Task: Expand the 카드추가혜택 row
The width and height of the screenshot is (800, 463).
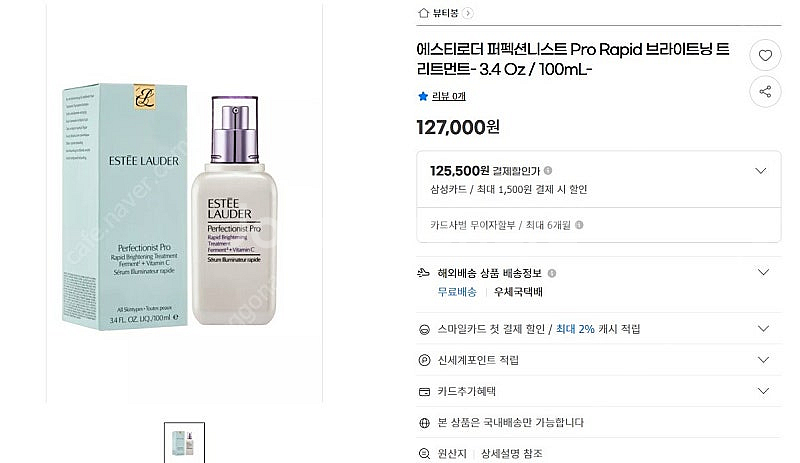Action: click(763, 391)
